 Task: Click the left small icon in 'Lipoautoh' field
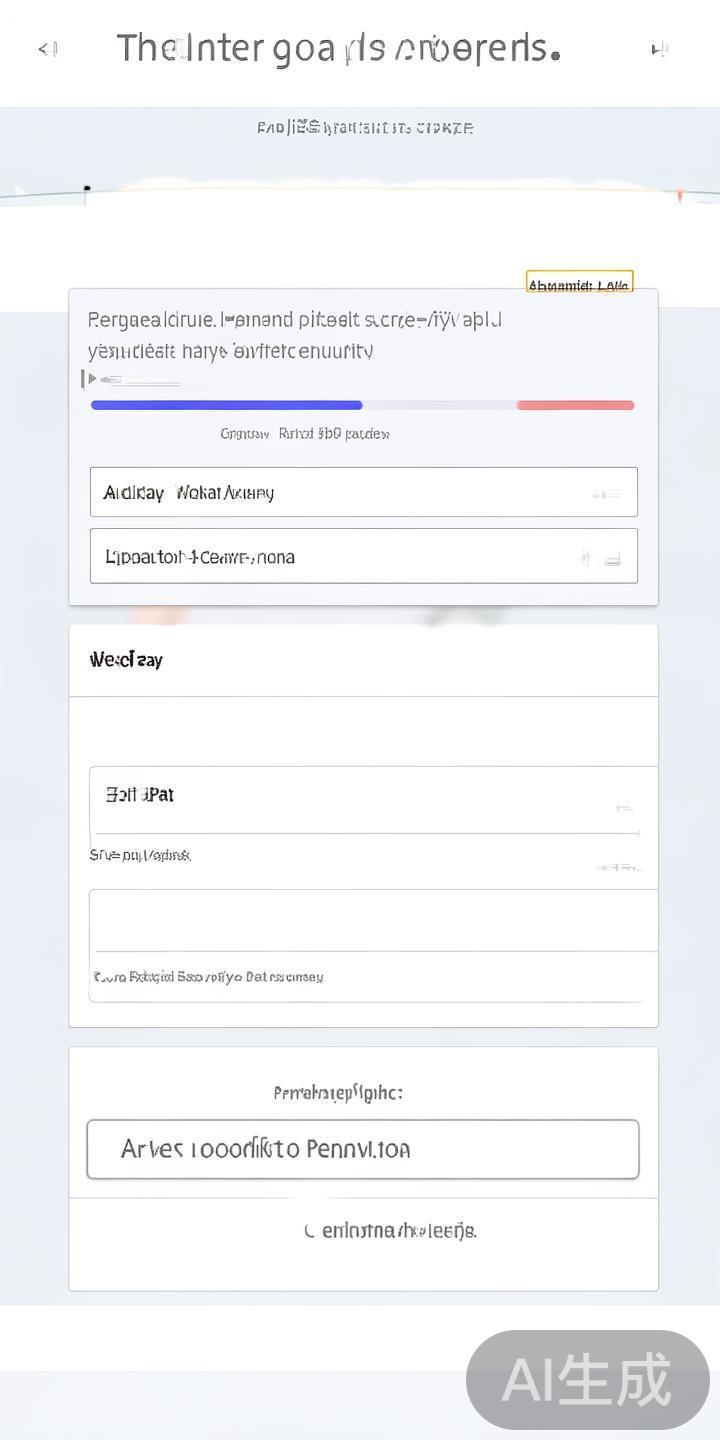tap(584, 558)
